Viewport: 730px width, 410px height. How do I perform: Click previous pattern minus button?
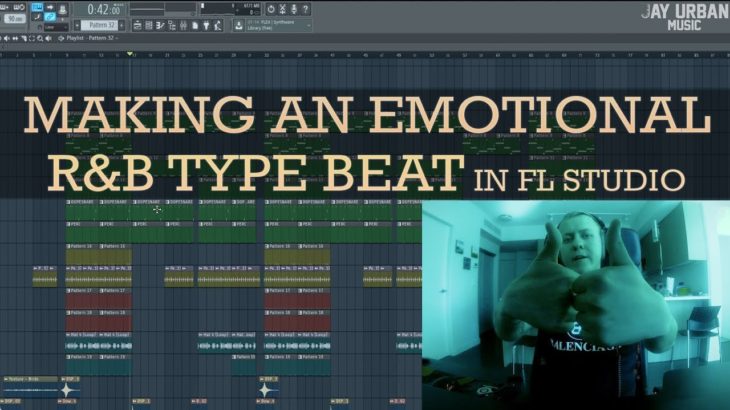(x=77, y=25)
